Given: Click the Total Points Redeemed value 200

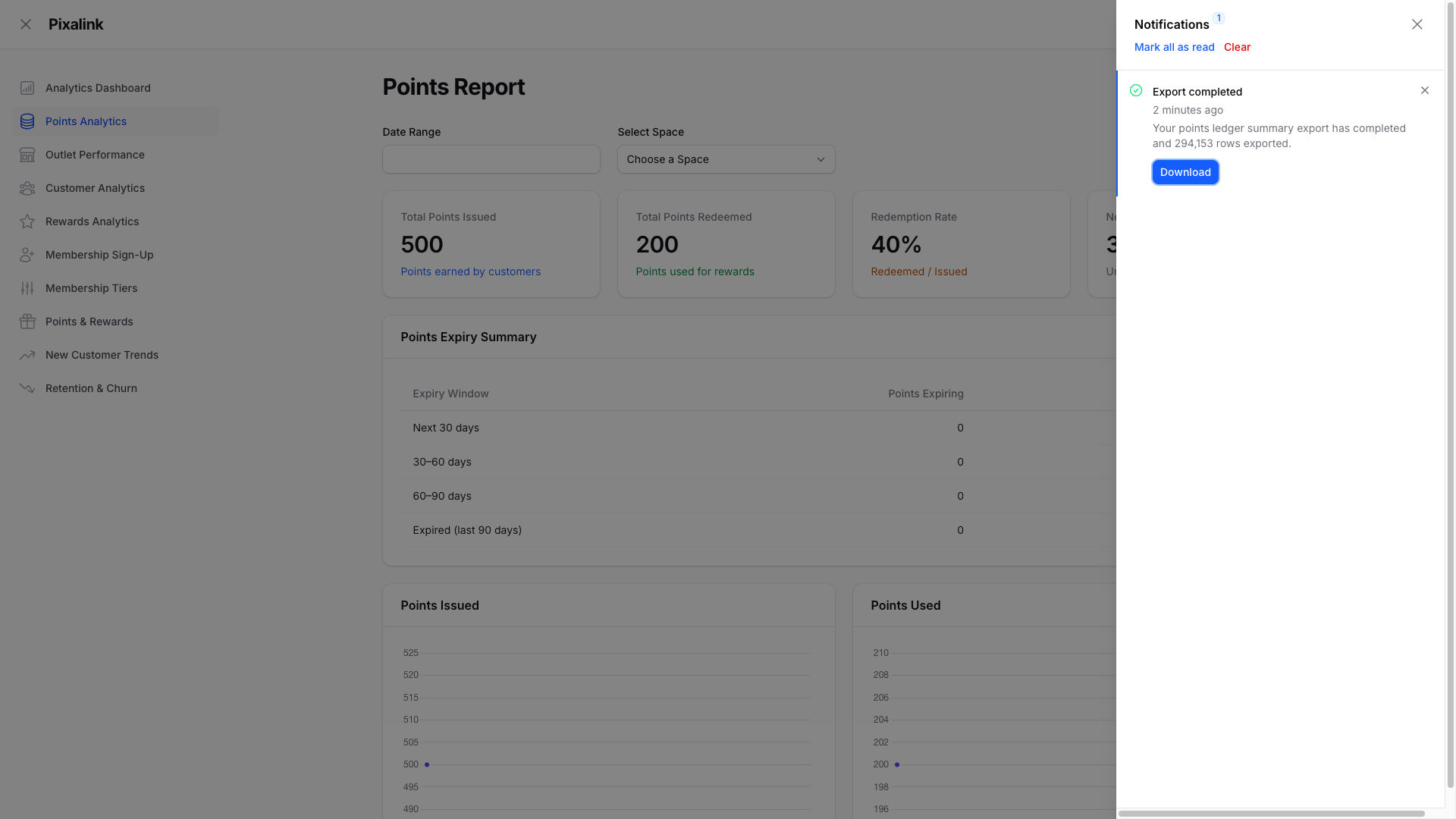Looking at the screenshot, I should pyautogui.click(x=657, y=244).
